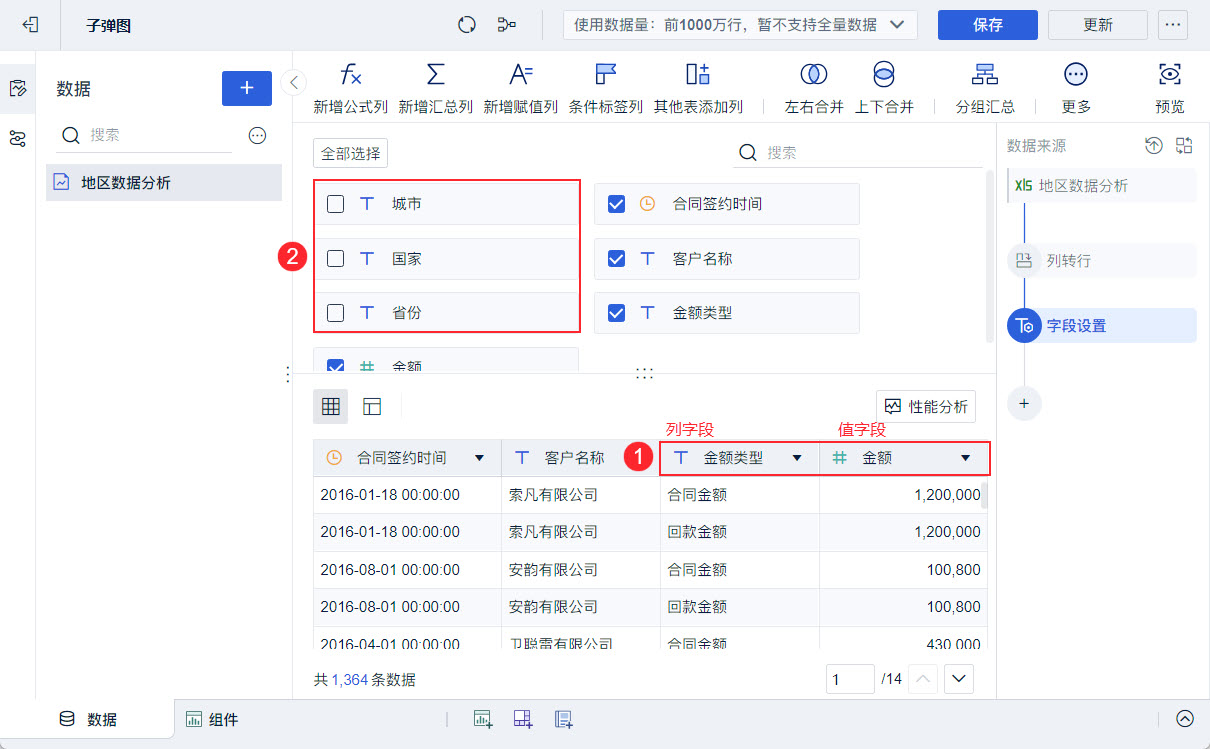The width and height of the screenshot is (1210, 749).
Task: Click the 性能分析 performance analysis button
Action: point(926,406)
